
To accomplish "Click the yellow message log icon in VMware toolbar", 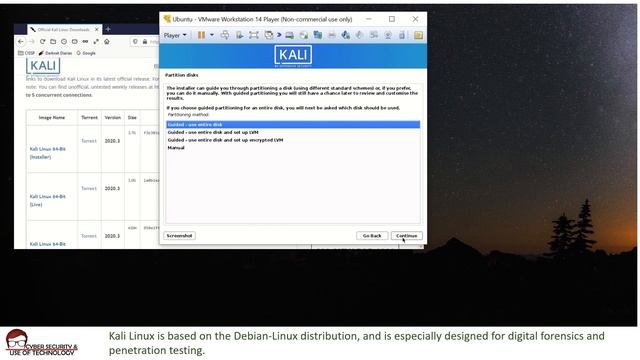I will [418, 35].
